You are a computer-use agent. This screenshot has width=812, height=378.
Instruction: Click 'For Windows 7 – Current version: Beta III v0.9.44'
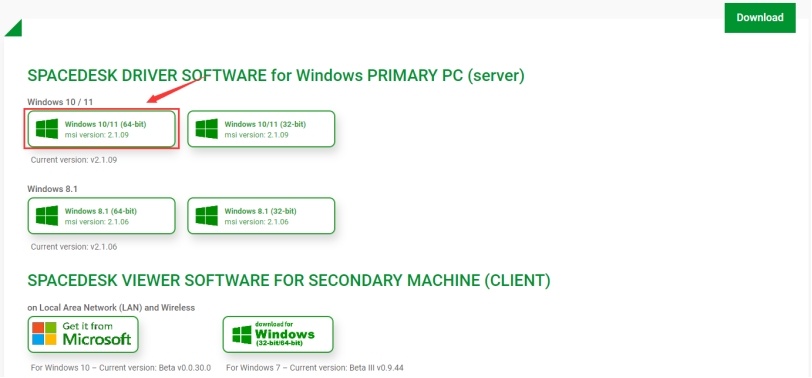315,368
